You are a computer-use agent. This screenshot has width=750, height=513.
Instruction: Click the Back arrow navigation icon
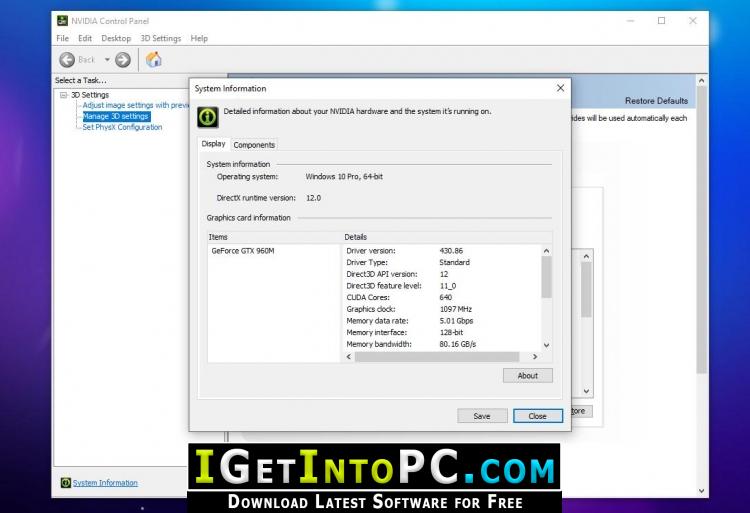(67, 60)
